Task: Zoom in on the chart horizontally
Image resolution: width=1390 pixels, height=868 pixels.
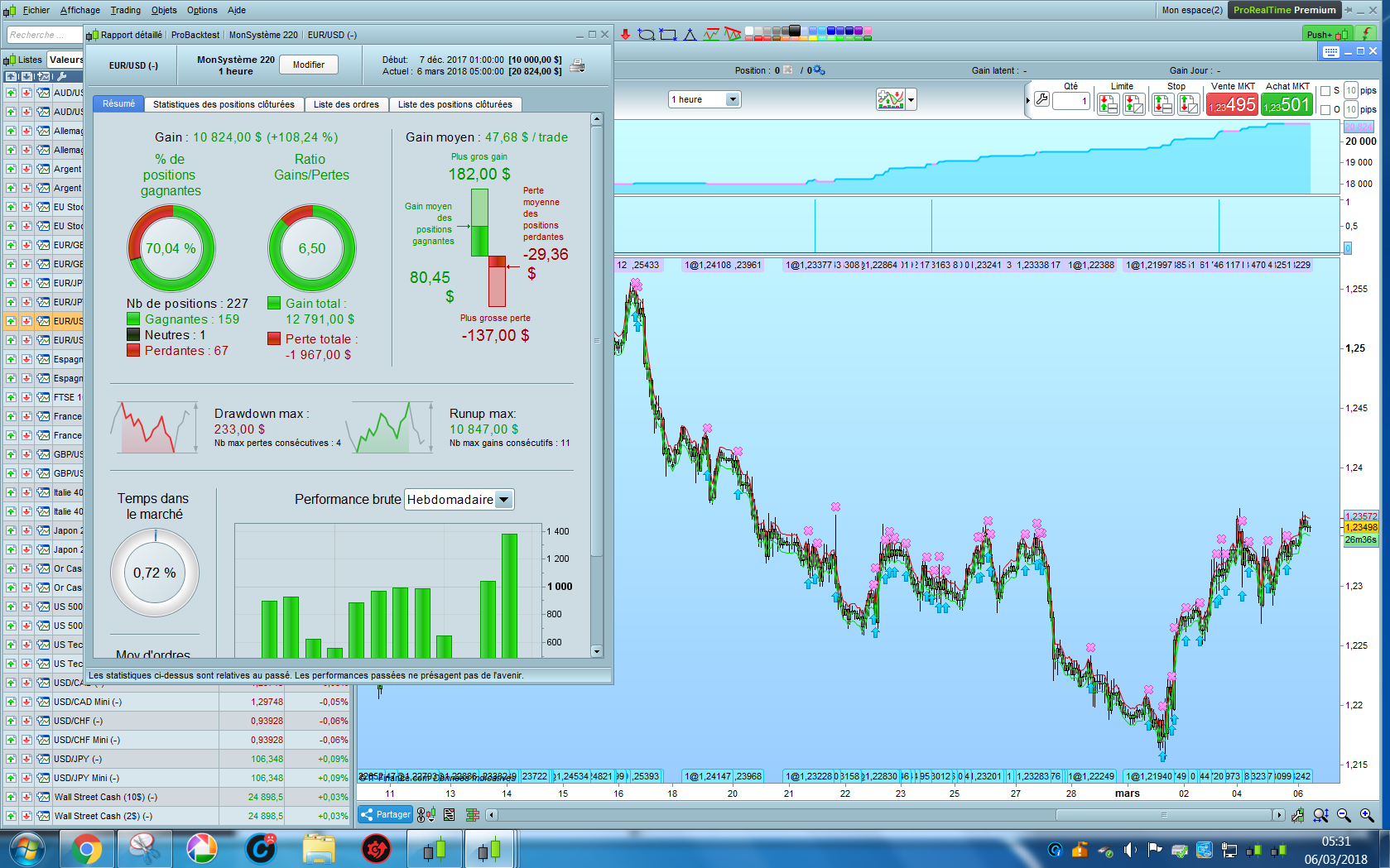Action: click(1367, 815)
